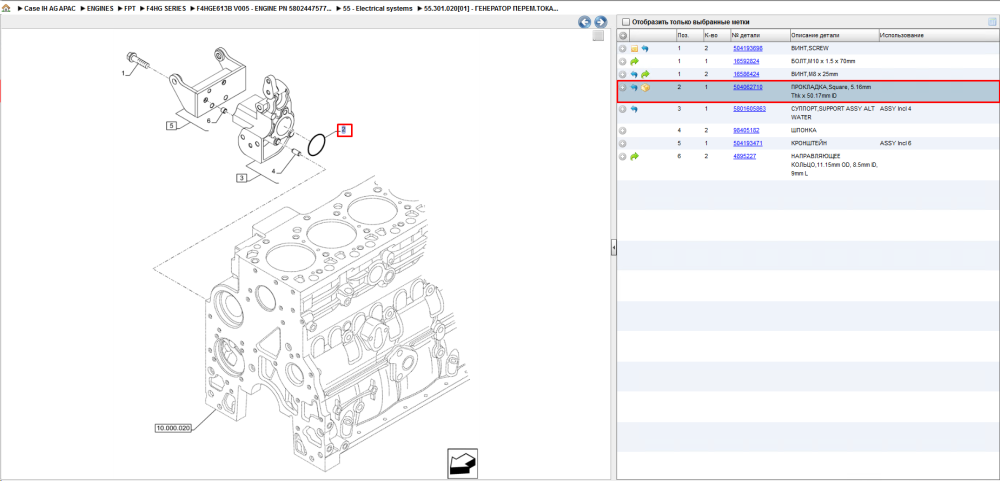Sort by the Поз. column header
The height and width of the screenshot is (481, 1000).
pyautogui.click(x=689, y=36)
